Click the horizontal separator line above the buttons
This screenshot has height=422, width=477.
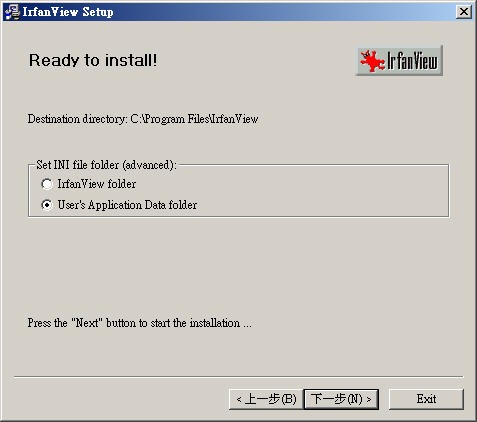[x=239, y=377]
